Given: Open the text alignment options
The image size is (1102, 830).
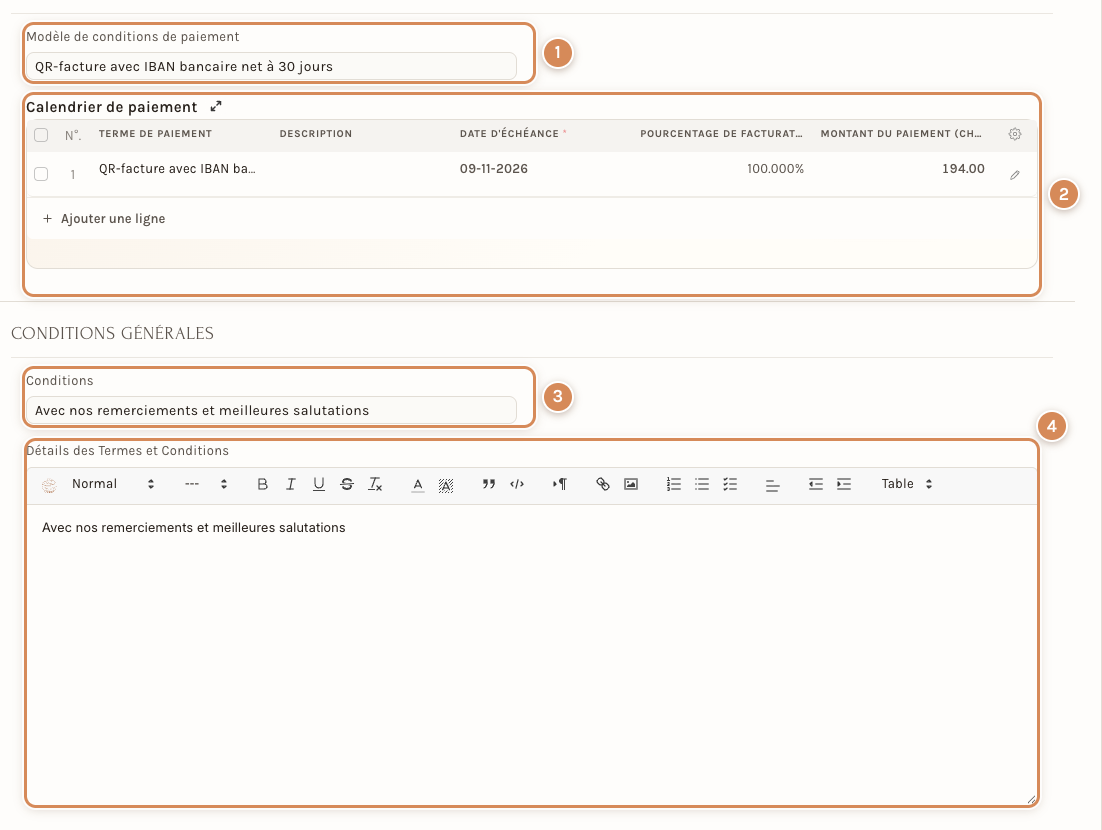Looking at the screenshot, I should coord(772,484).
